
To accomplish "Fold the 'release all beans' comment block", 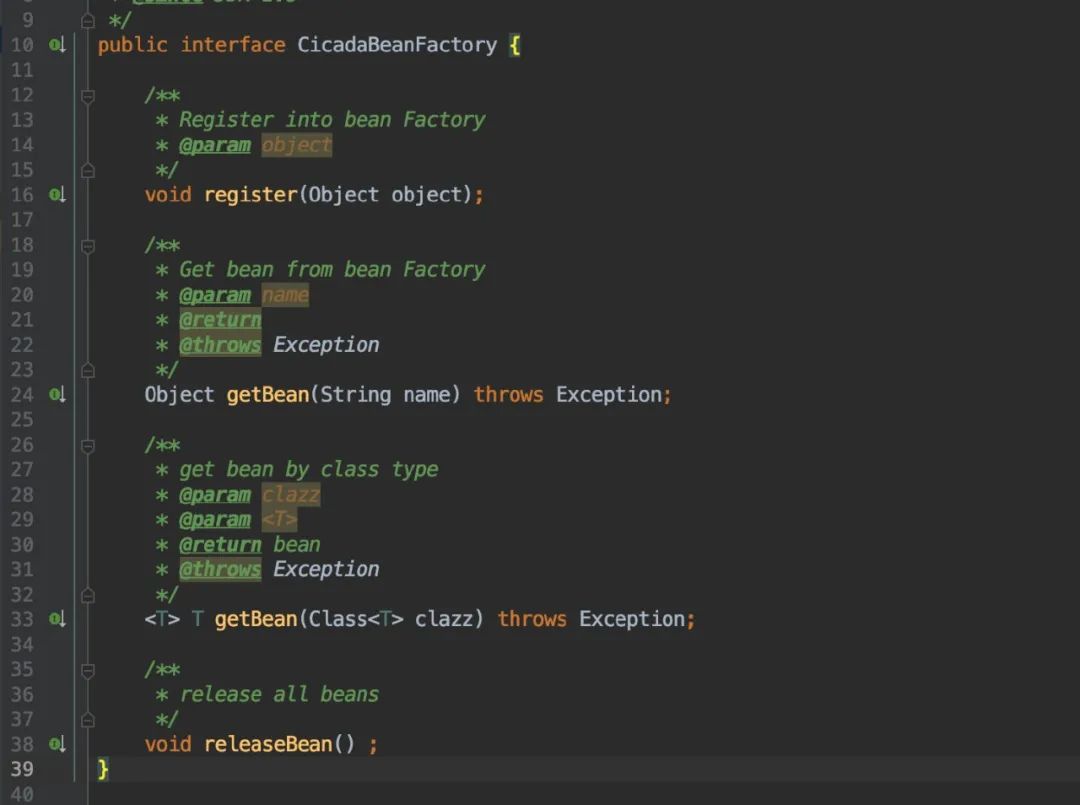I will 87,670.
